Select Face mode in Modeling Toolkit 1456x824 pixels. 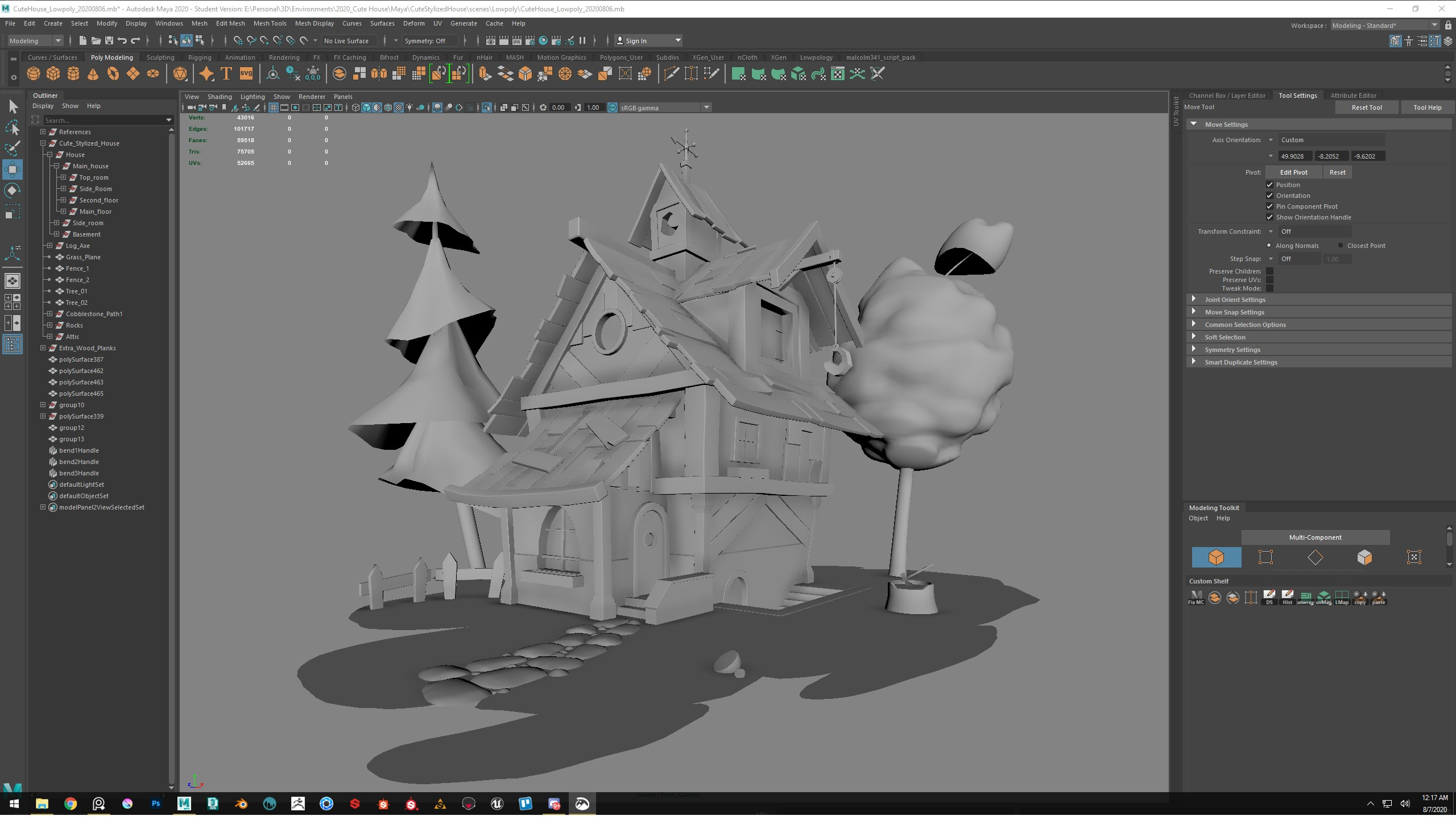click(x=1364, y=557)
